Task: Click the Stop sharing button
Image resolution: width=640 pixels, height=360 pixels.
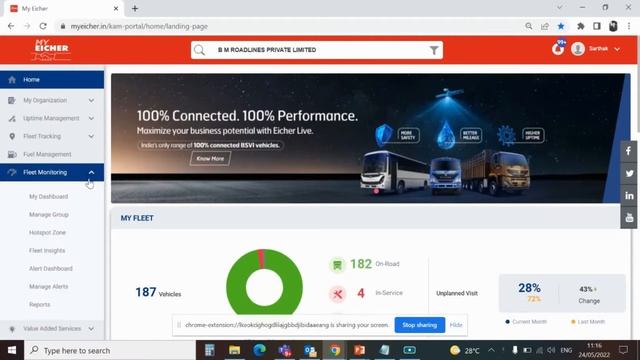Action: click(x=420, y=325)
